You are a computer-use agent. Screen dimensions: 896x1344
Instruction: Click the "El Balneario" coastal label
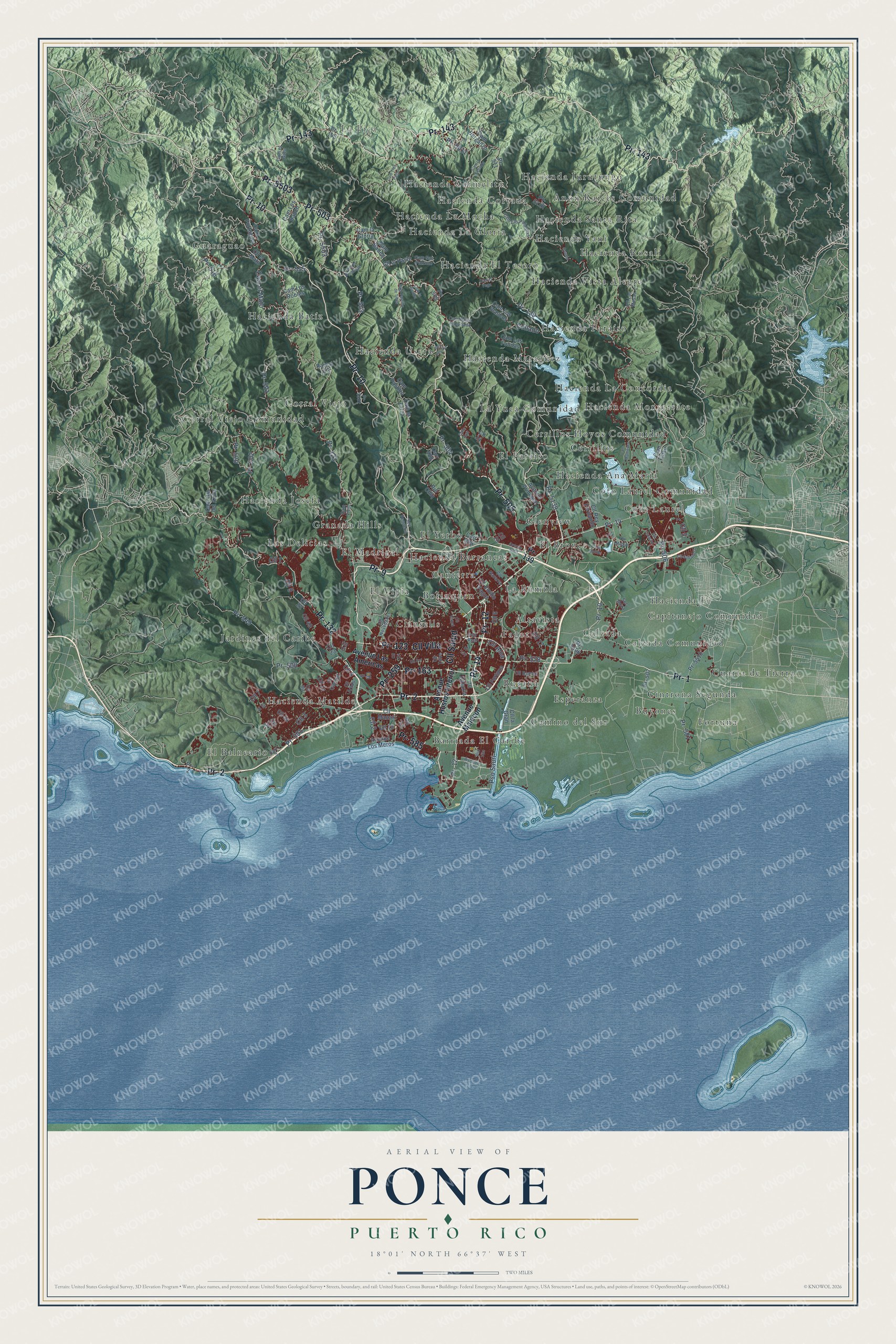(237, 752)
